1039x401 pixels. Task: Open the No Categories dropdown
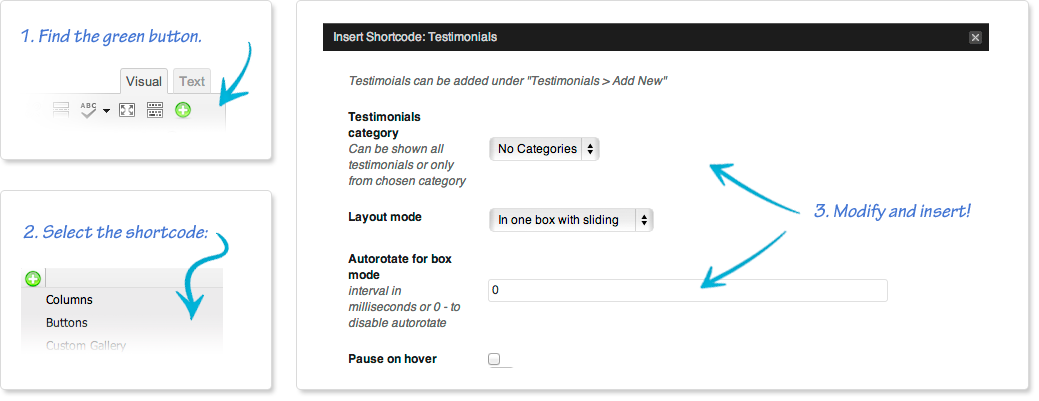(544, 149)
